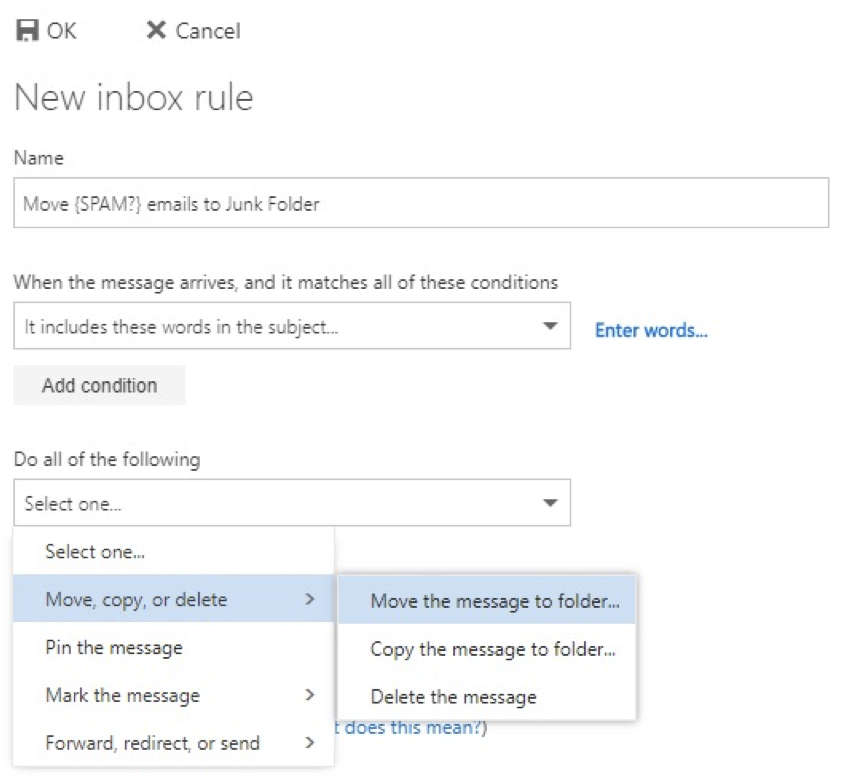Click the arrow on the conditions combo box
This screenshot has width=844, height=780.
549,327
